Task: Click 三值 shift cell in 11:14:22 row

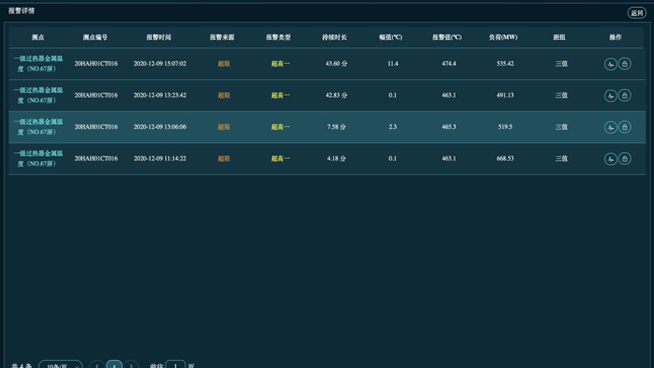Action: coord(561,159)
